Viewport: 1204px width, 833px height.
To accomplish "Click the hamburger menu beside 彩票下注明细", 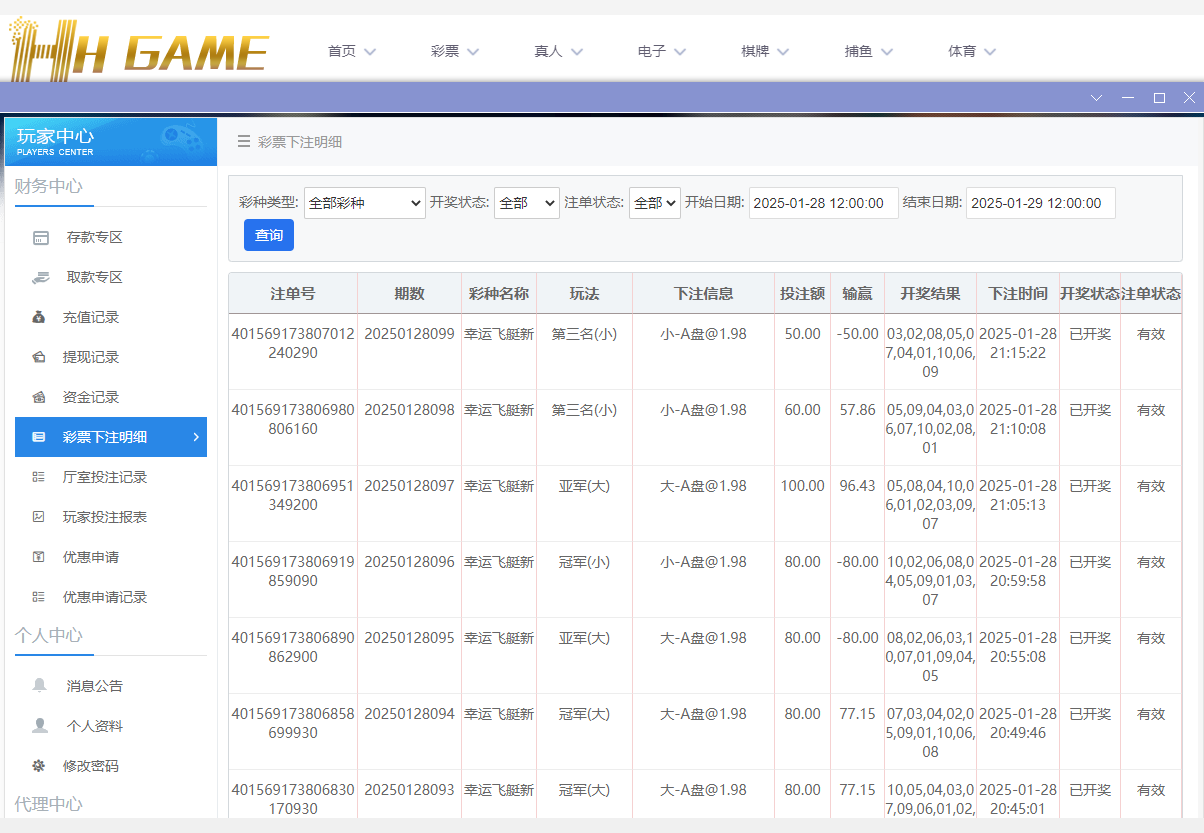I will 243,142.
